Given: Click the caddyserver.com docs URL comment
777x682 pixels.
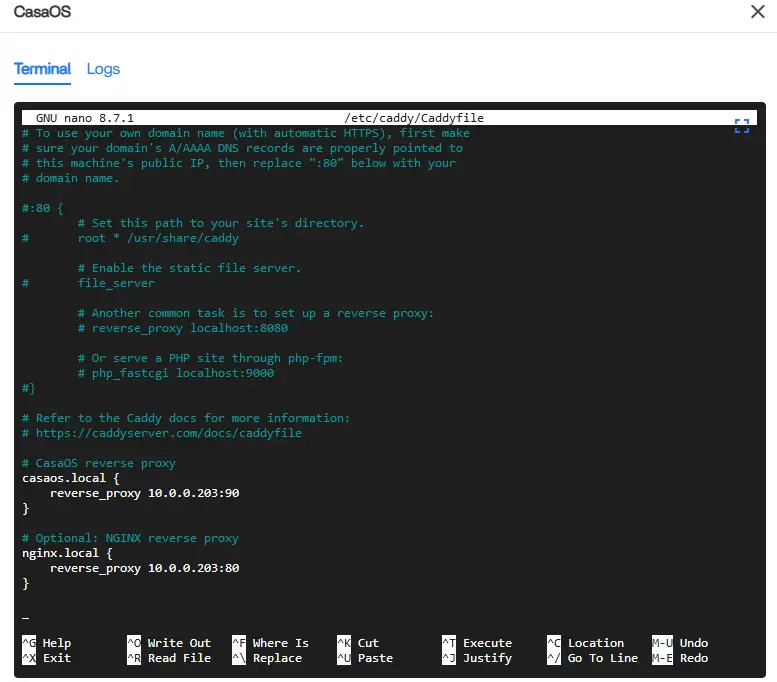Looking at the screenshot, I should 162,433.
